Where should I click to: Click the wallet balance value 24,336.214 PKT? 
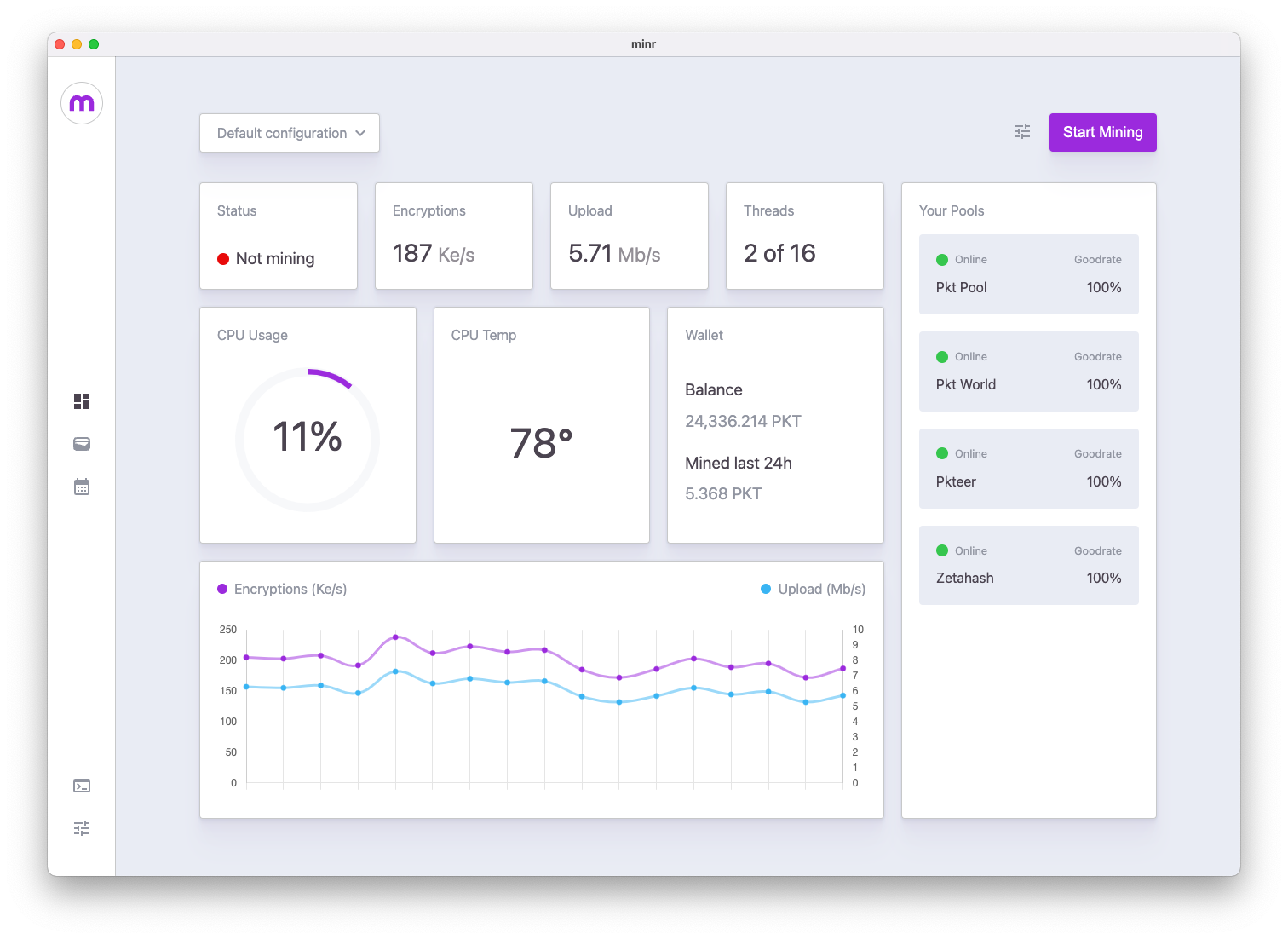(742, 420)
